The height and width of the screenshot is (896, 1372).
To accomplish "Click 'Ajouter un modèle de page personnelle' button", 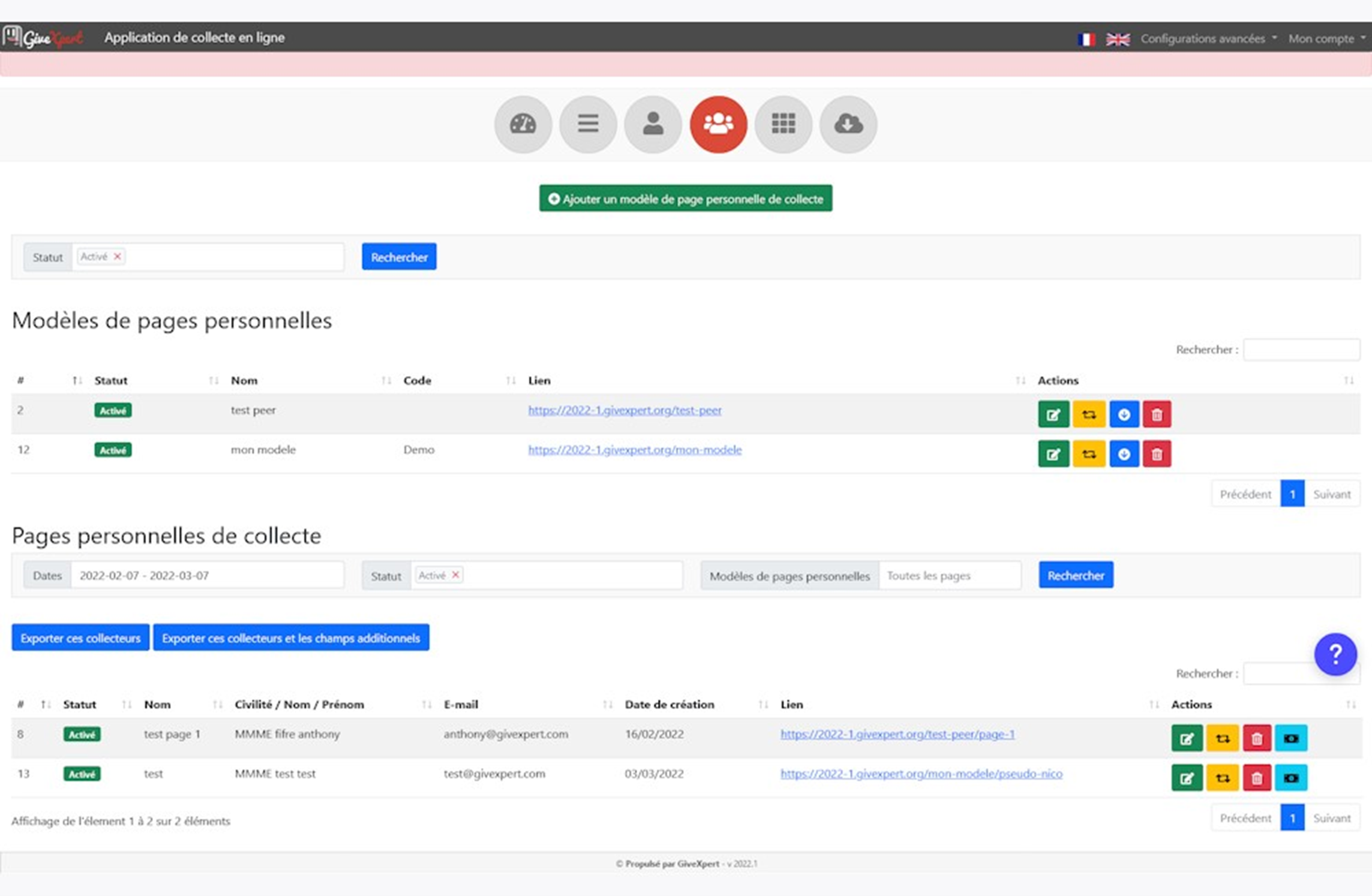I will click(x=685, y=199).
